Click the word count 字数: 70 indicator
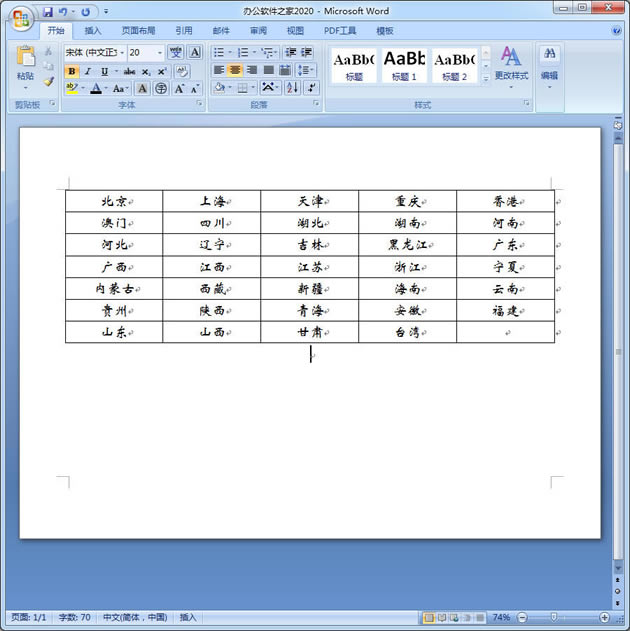The height and width of the screenshot is (631, 630). pyautogui.click(x=74, y=617)
